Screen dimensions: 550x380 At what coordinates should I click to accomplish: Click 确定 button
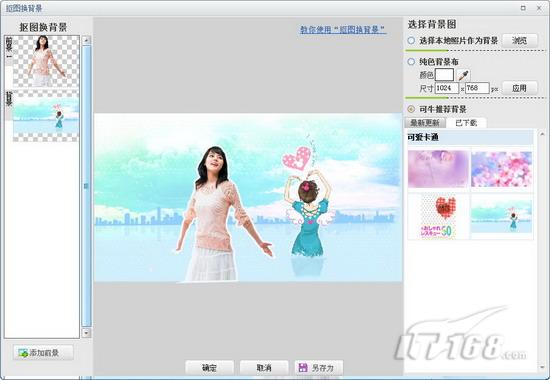209,368
